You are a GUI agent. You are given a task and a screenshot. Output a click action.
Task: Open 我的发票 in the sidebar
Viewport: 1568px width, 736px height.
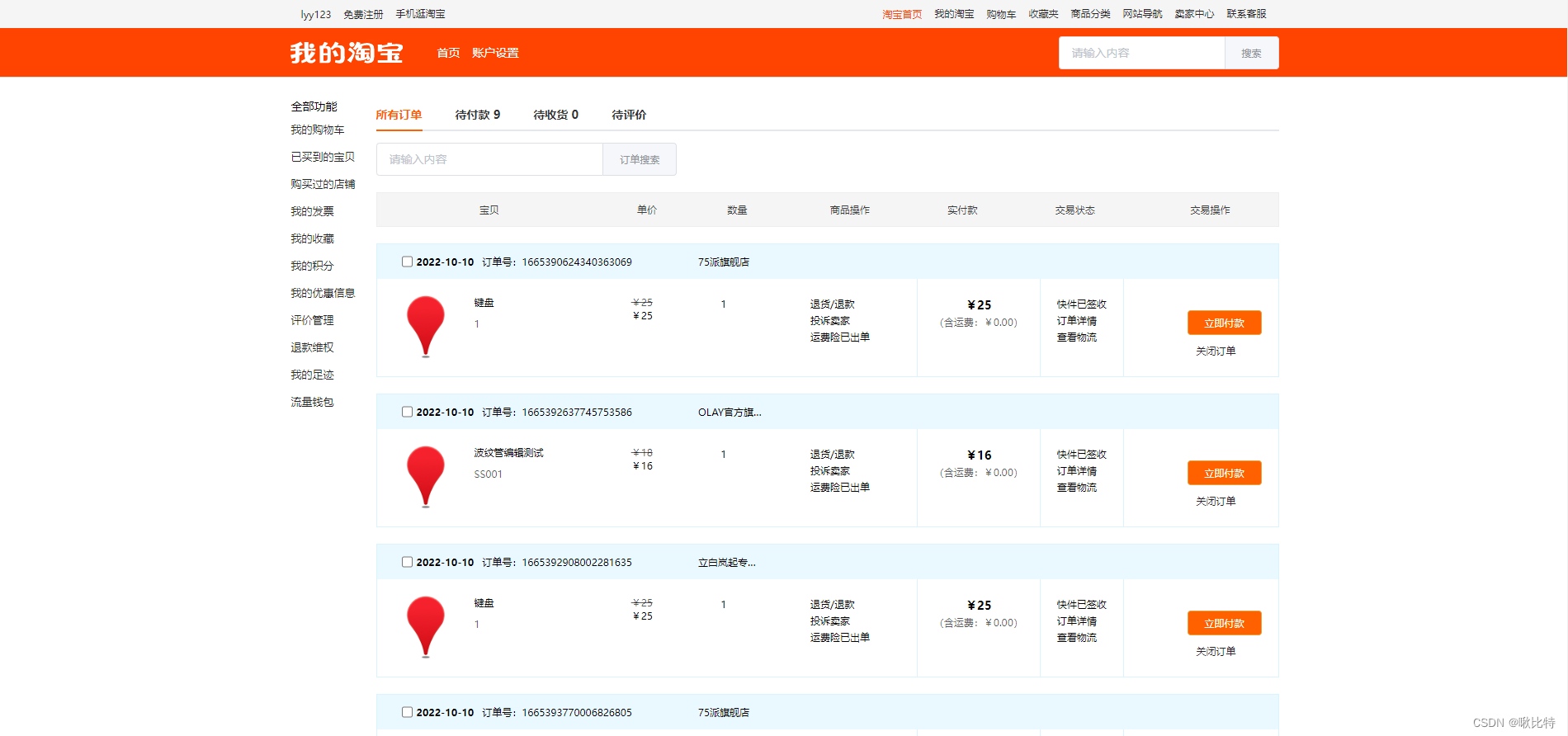[312, 211]
